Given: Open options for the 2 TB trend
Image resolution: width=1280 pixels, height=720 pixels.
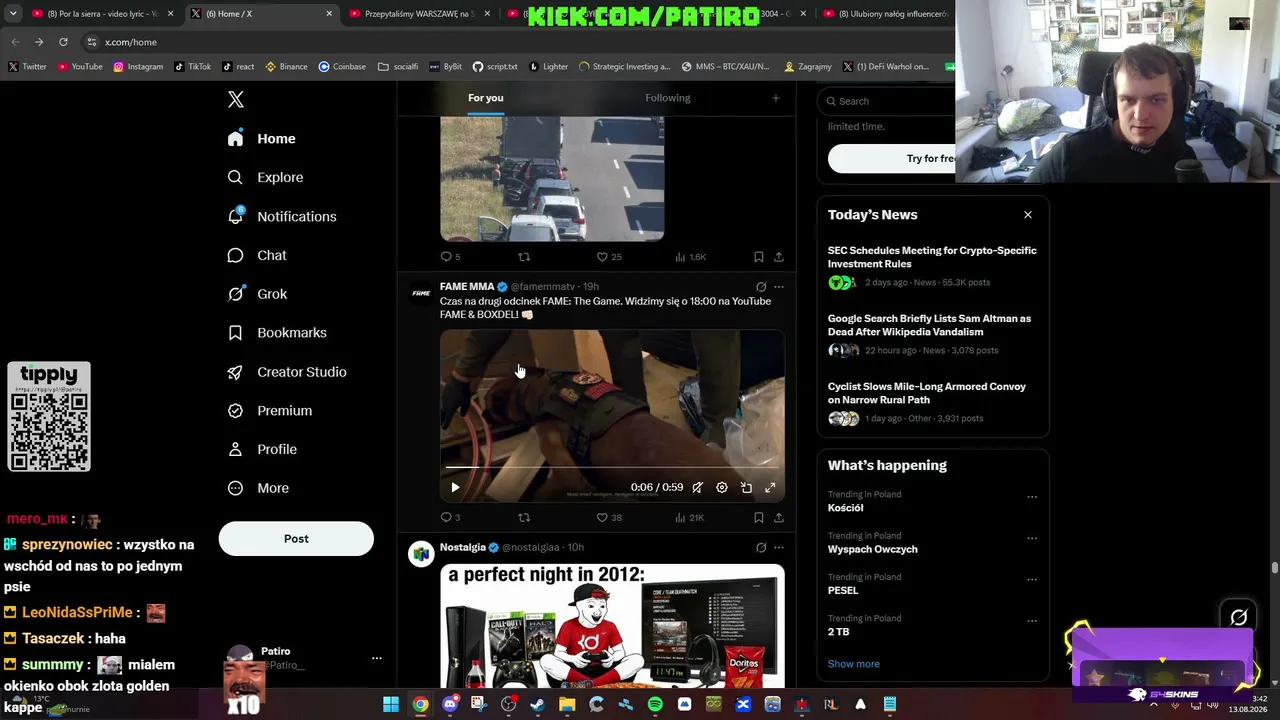Looking at the screenshot, I should pos(1032,621).
